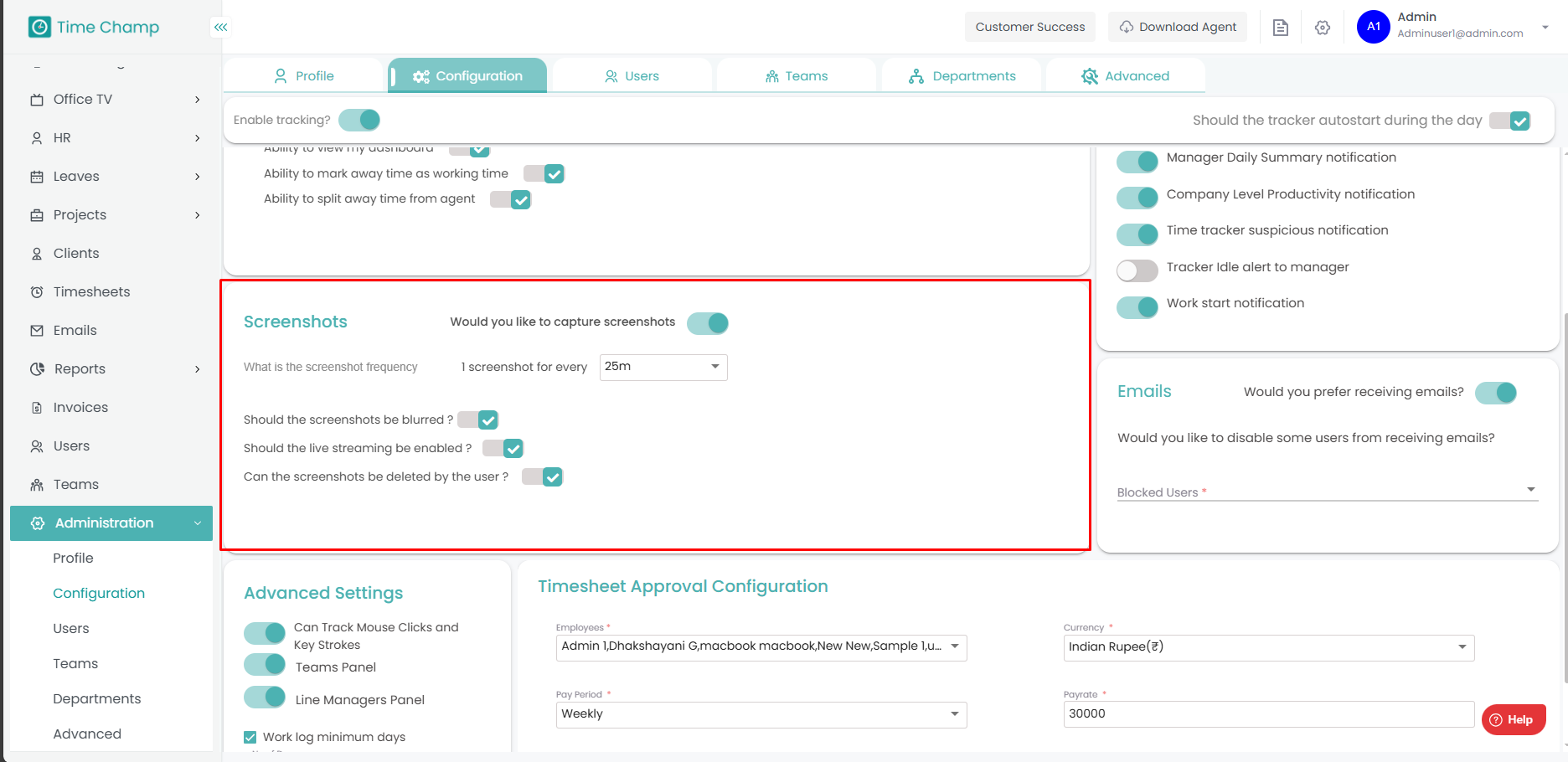Enable Tracker Idle alert to manager
This screenshot has width=1568, height=762.
[1137, 270]
